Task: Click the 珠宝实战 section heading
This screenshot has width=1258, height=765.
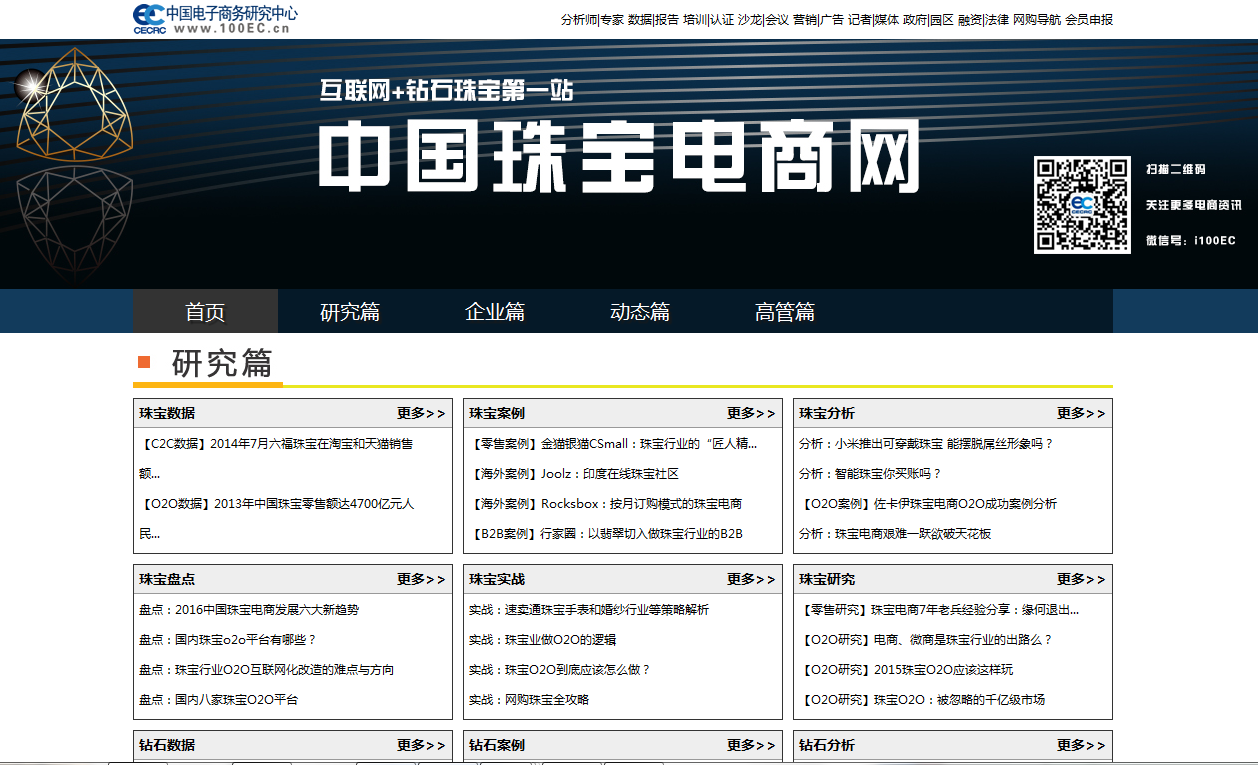Action: pyautogui.click(x=497, y=579)
